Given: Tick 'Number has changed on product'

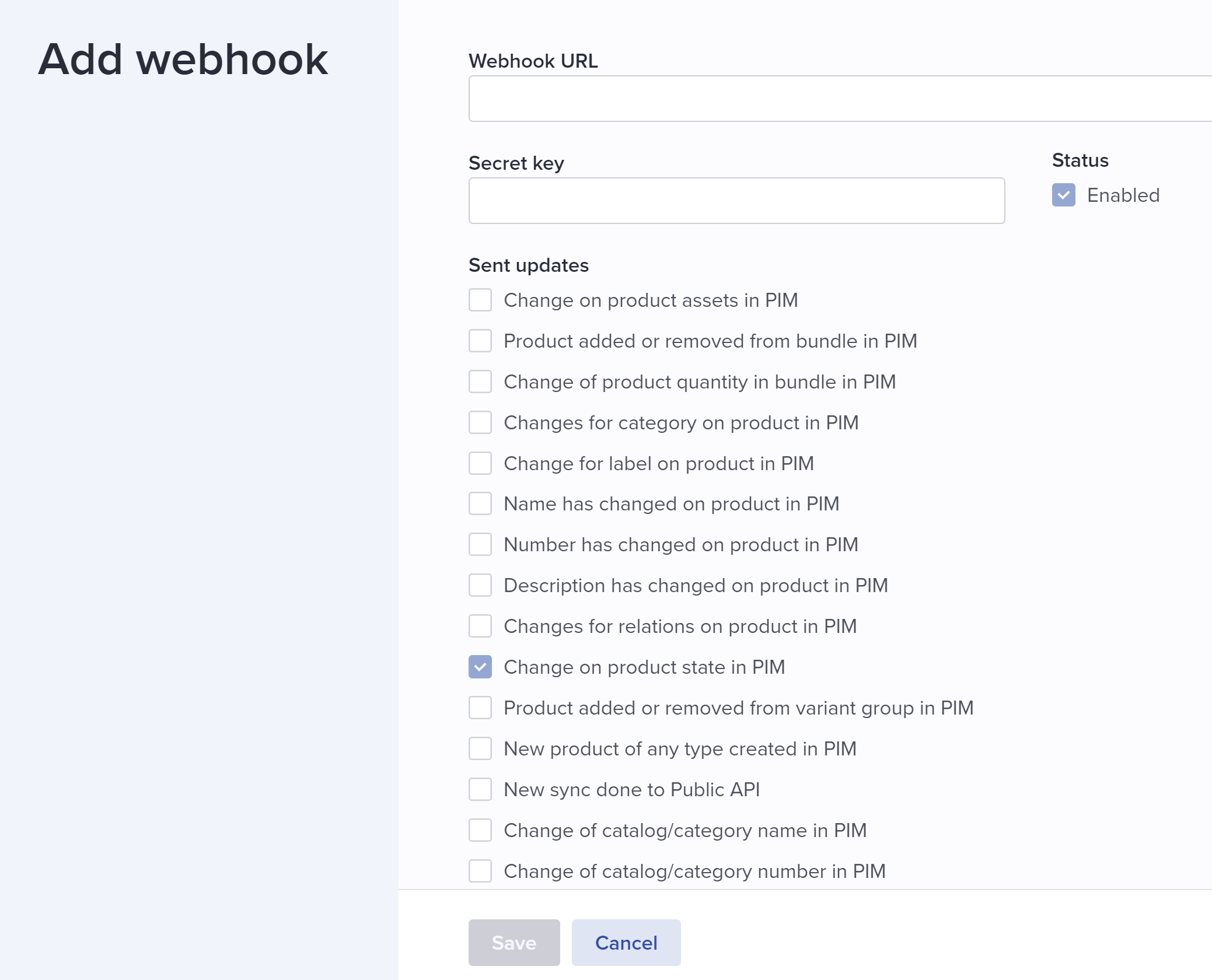Looking at the screenshot, I should point(480,544).
